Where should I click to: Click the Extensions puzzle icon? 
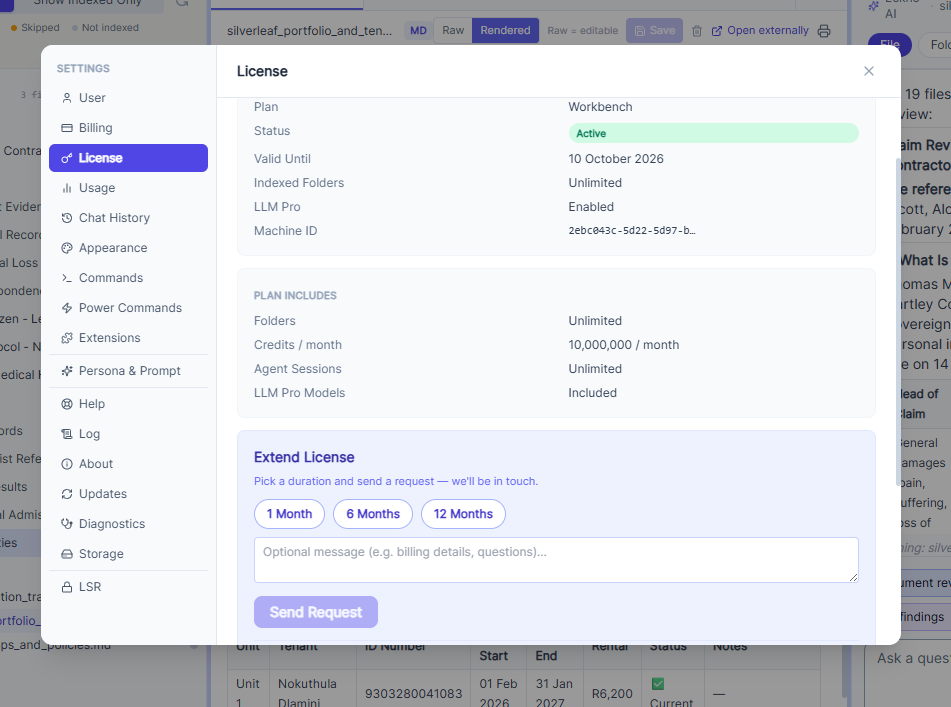click(67, 338)
